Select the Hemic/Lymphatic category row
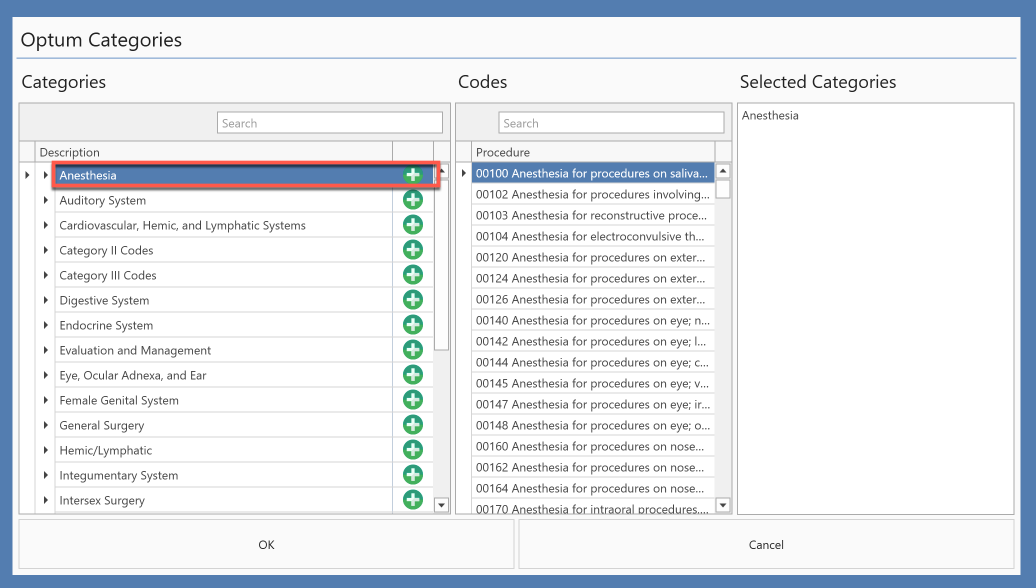The height and width of the screenshot is (588, 1036). pyautogui.click(x=223, y=450)
